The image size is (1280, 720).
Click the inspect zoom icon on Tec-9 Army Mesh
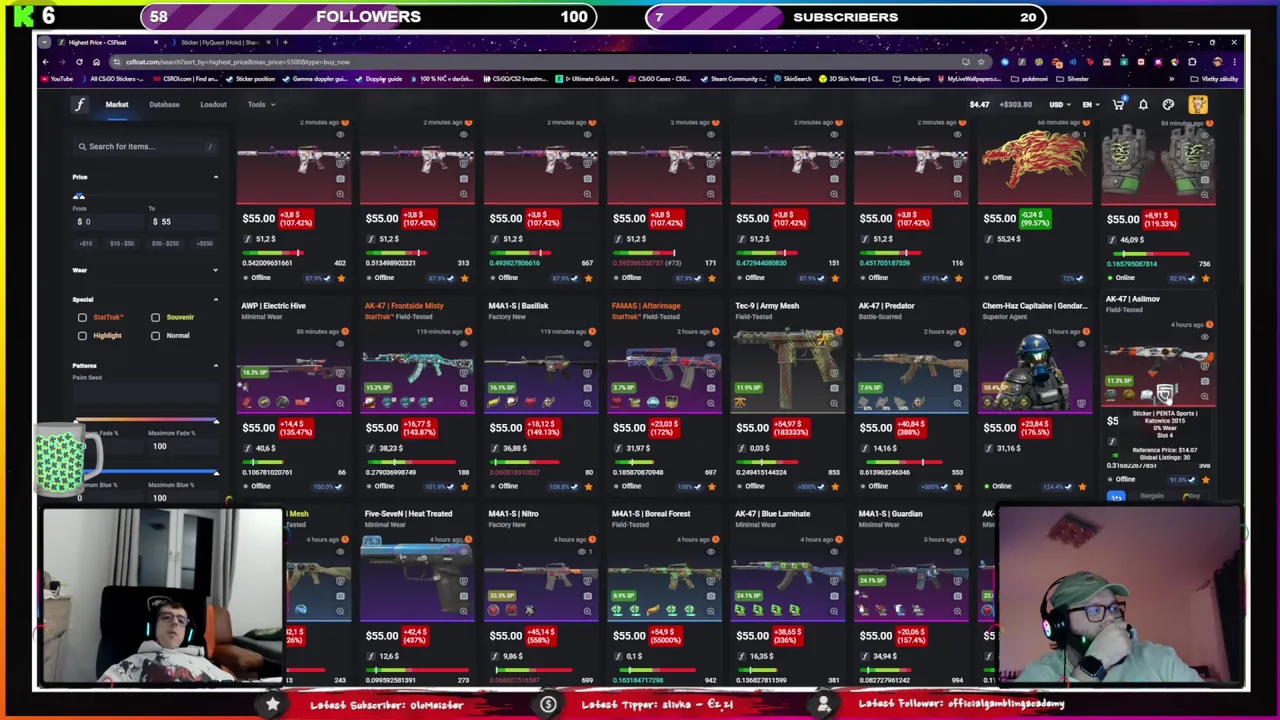click(834, 404)
